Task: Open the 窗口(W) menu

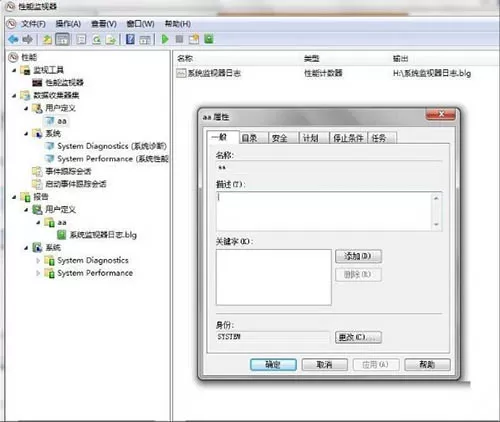Action: [x=140, y=24]
